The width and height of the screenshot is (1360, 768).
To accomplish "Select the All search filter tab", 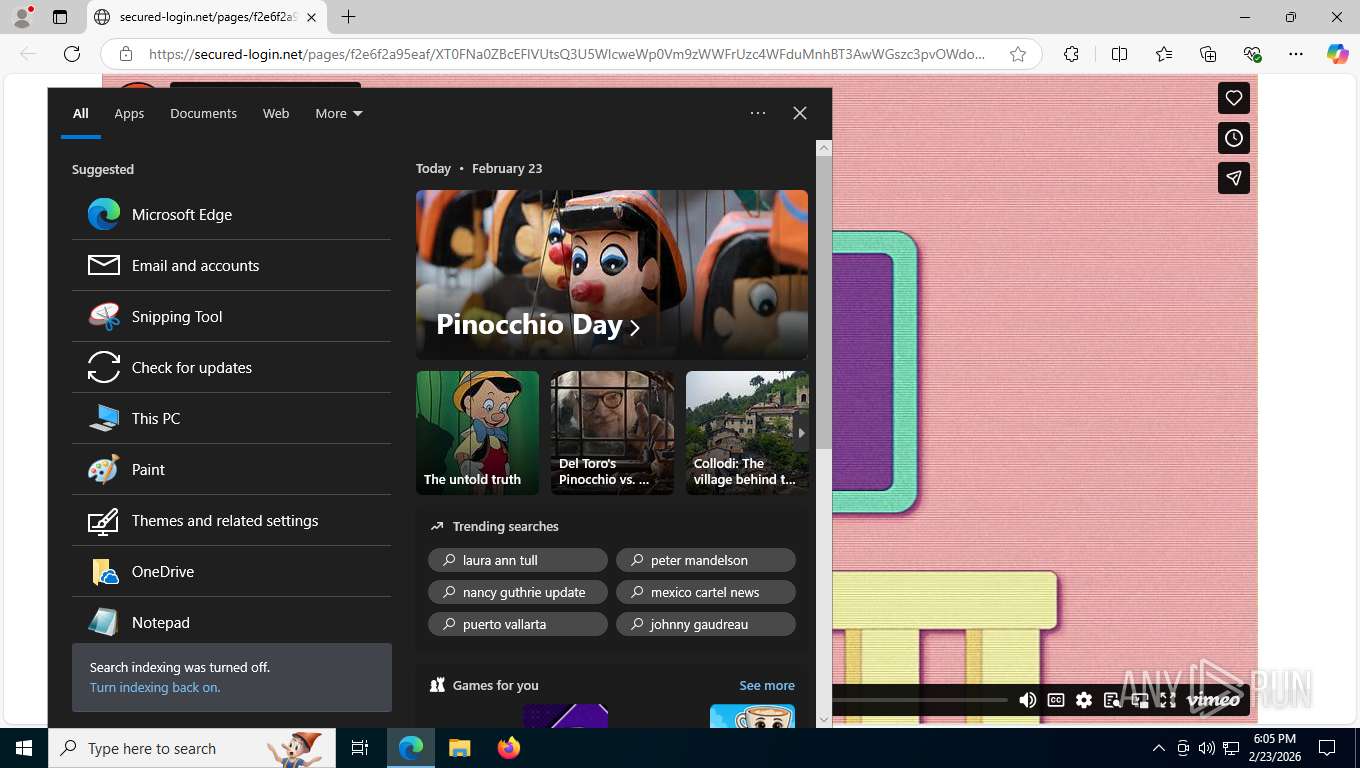I will click(80, 113).
